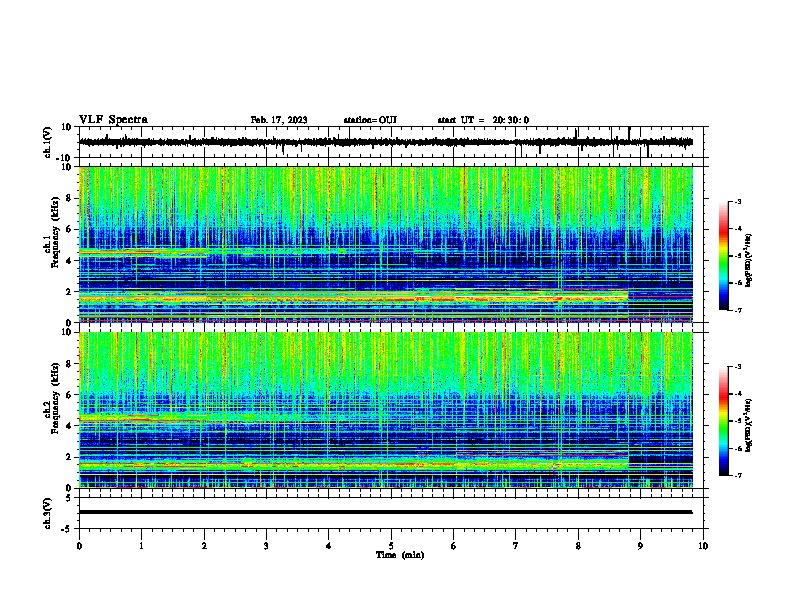Click the 'ch.3(V)' axis label
The image size is (792, 612).
pyautogui.click(x=48, y=514)
